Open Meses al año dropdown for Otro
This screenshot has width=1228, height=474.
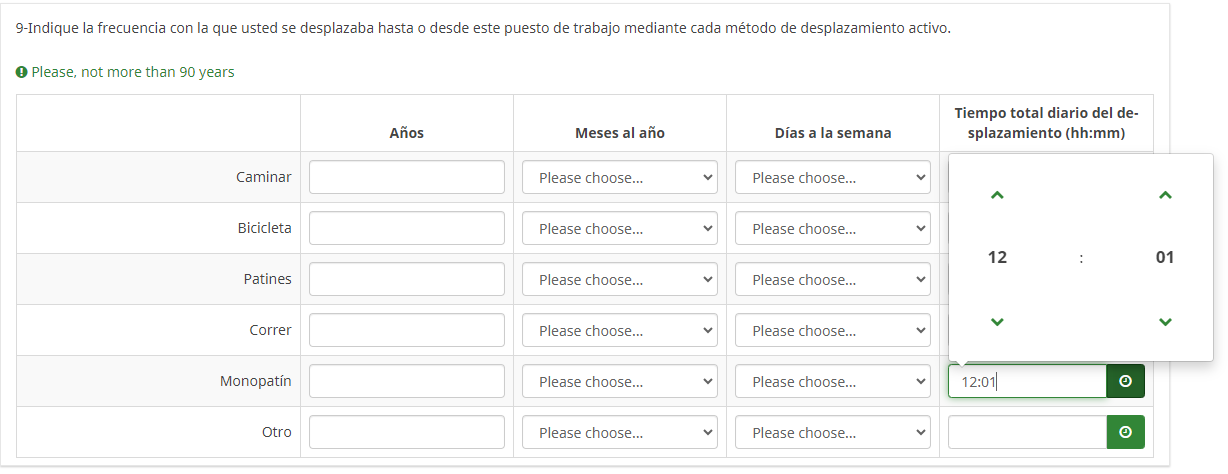coord(620,433)
